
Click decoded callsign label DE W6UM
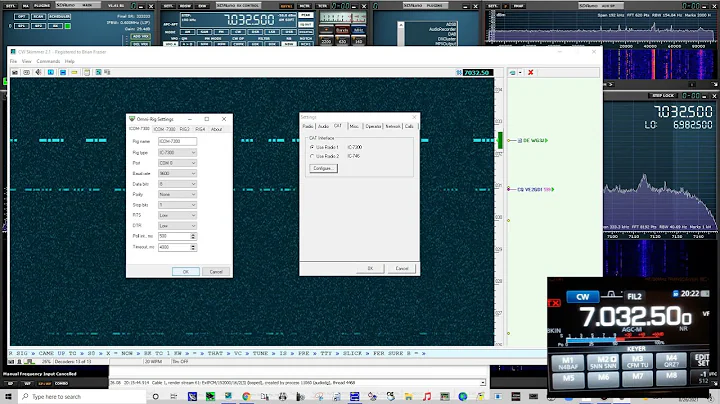(533, 140)
